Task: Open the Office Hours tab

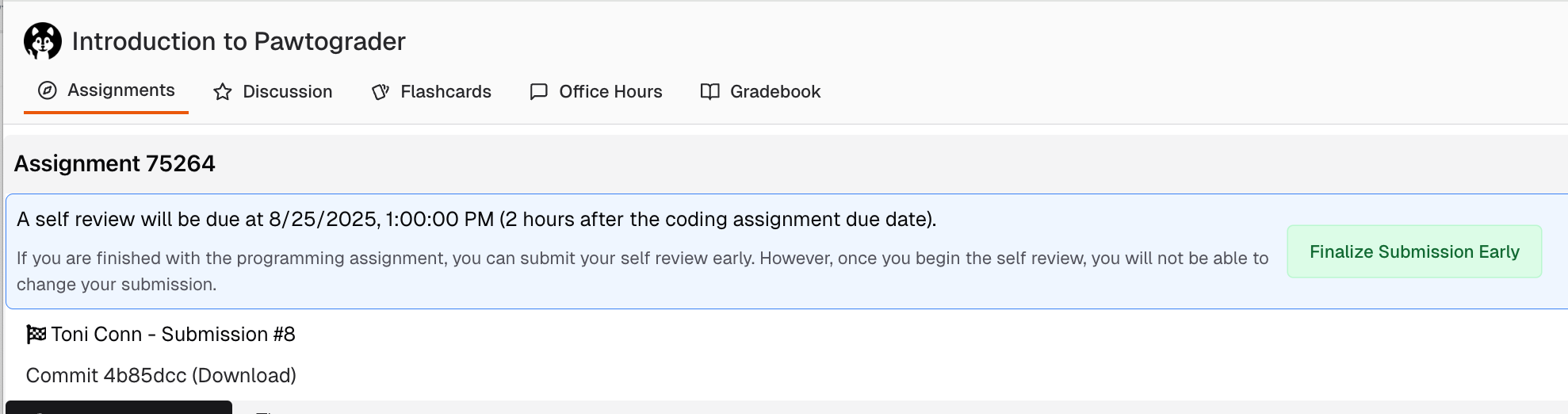Action: pyautogui.click(x=596, y=92)
